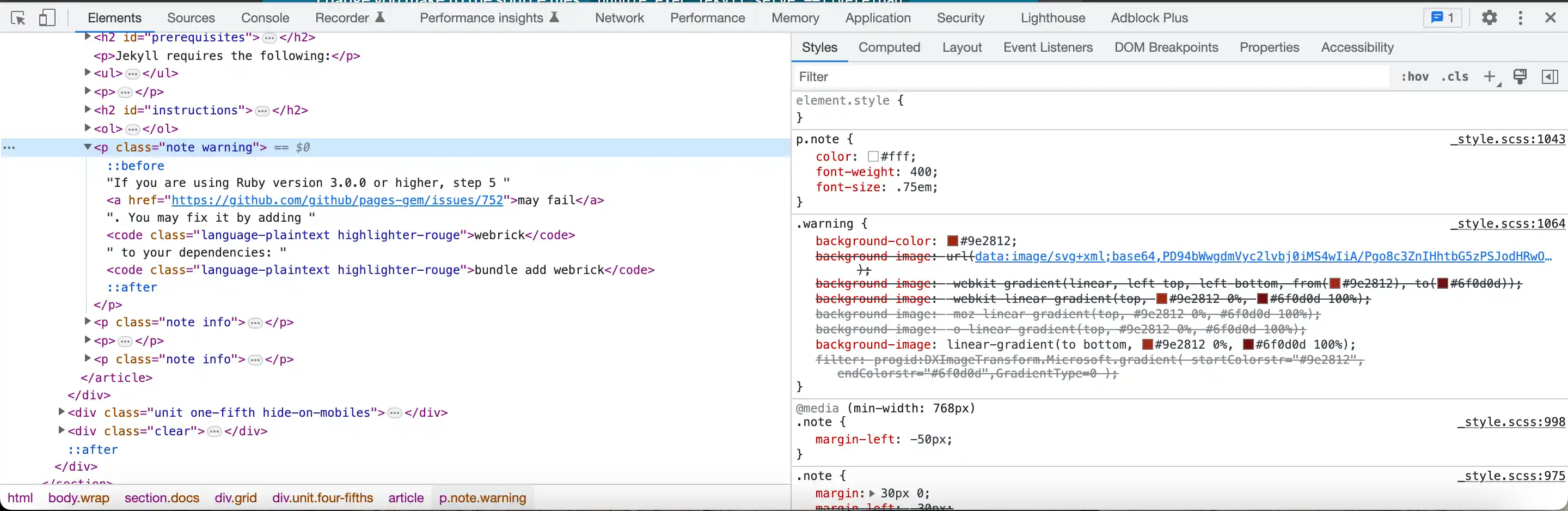The width and height of the screenshot is (1568, 511).
Task: Open the Layout pane tab
Action: pos(961,47)
